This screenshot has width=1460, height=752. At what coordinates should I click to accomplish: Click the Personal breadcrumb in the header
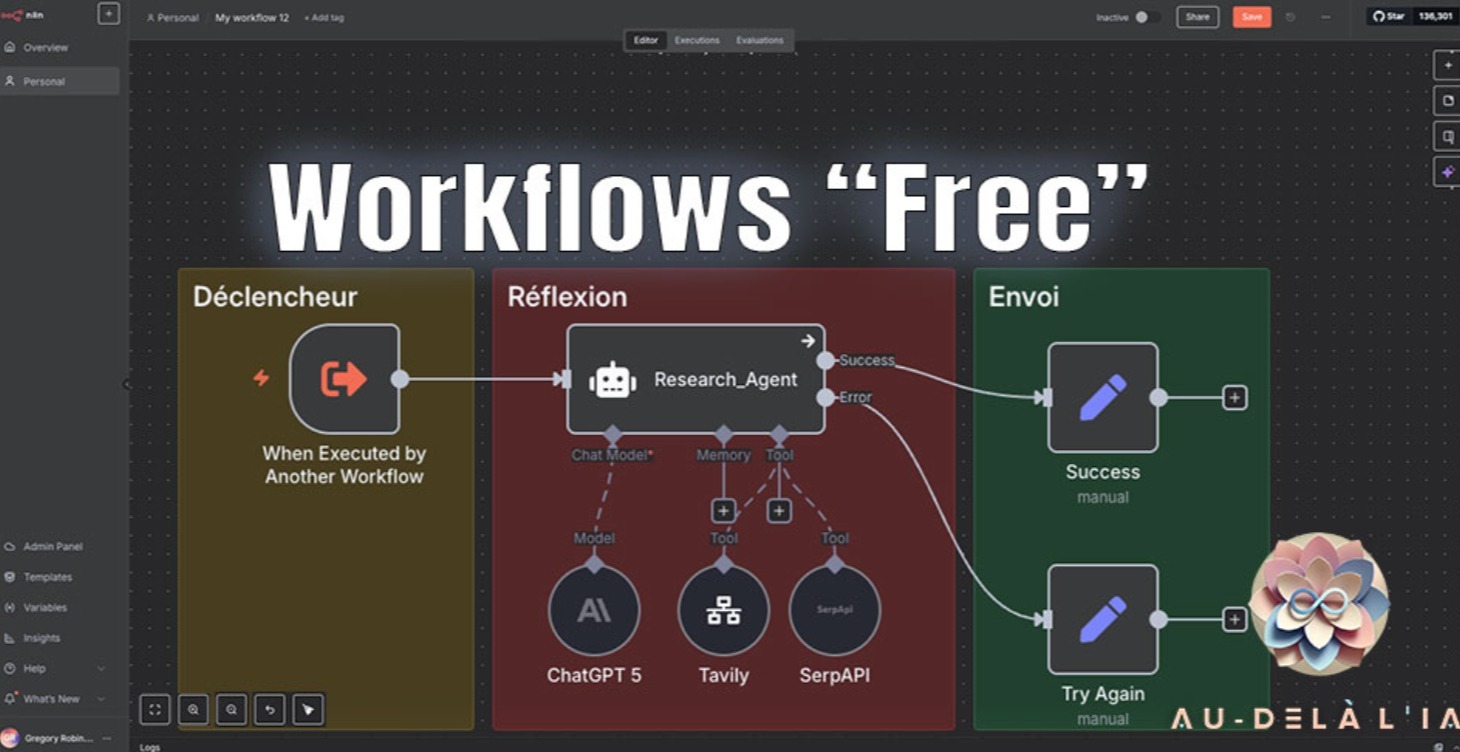click(x=172, y=18)
